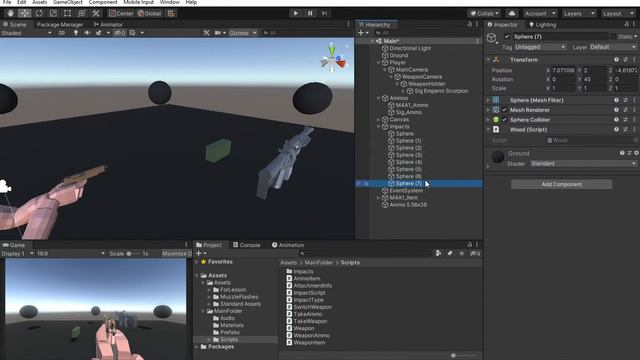
Task: Click the Add Component button
Action: tap(562, 184)
